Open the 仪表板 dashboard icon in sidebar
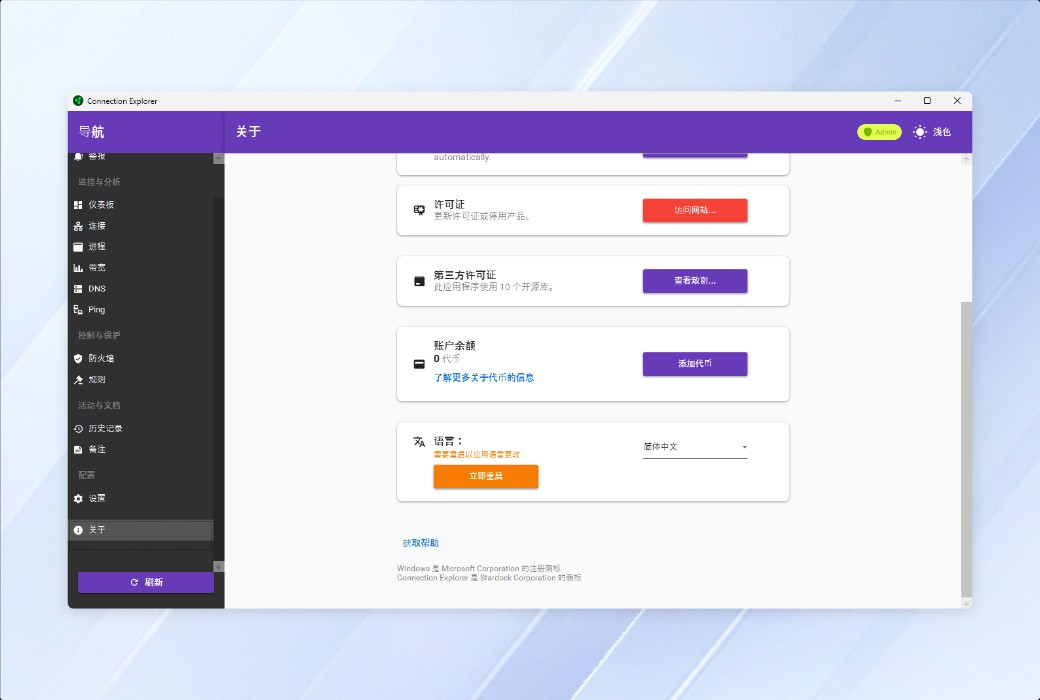Viewport: 1040px width, 700px height. pyautogui.click(x=78, y=205)
